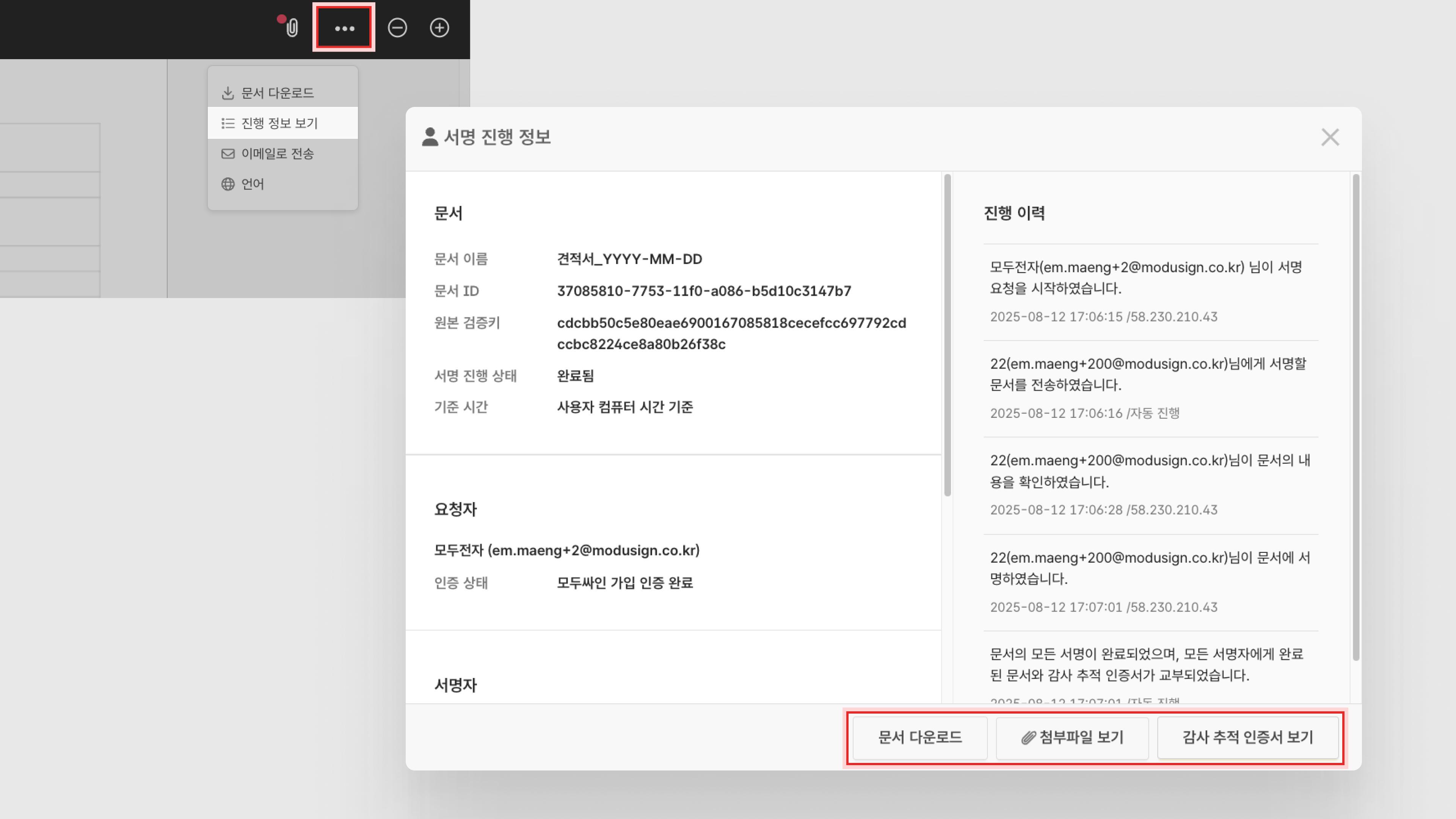Click the globe icon for 언어
Viewport: 1456px width, 819px height.
coord(228,184)
